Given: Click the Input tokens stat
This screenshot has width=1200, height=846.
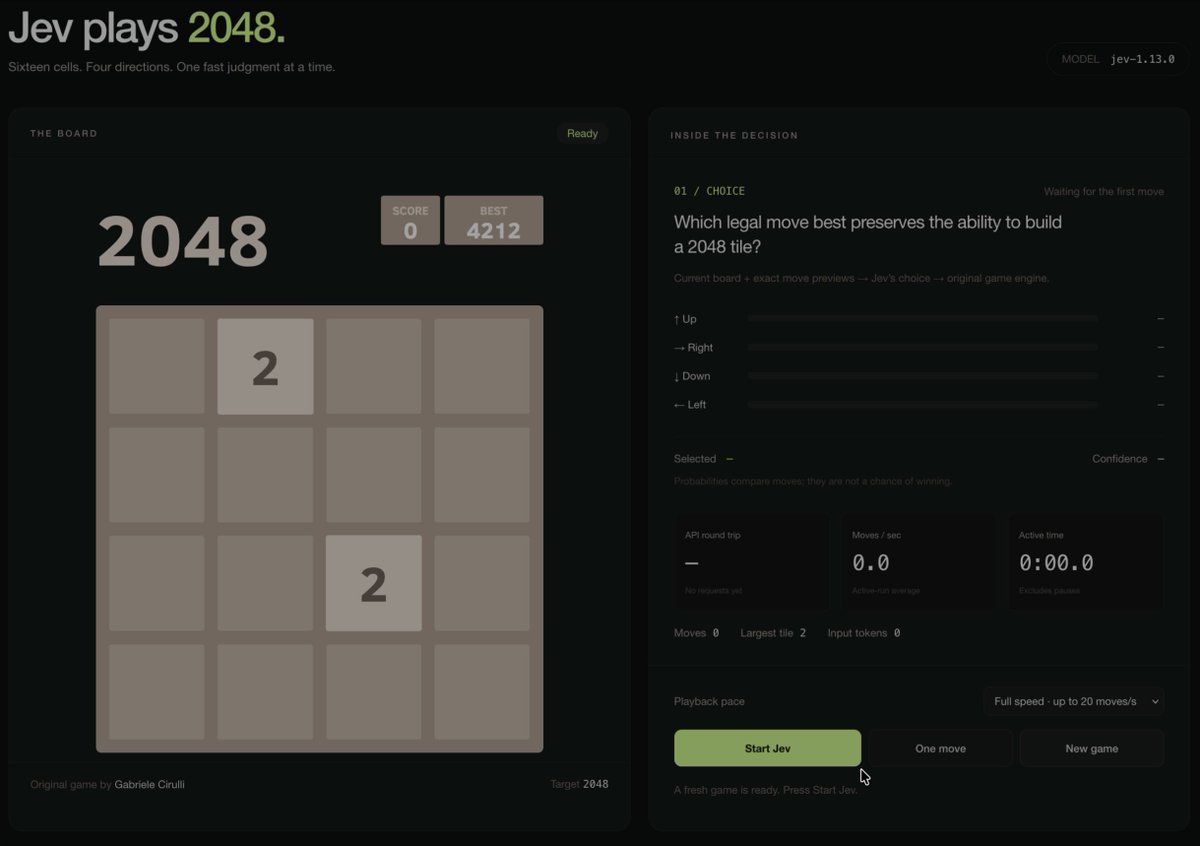Looking at the screenshot, I should pos(864,633).
